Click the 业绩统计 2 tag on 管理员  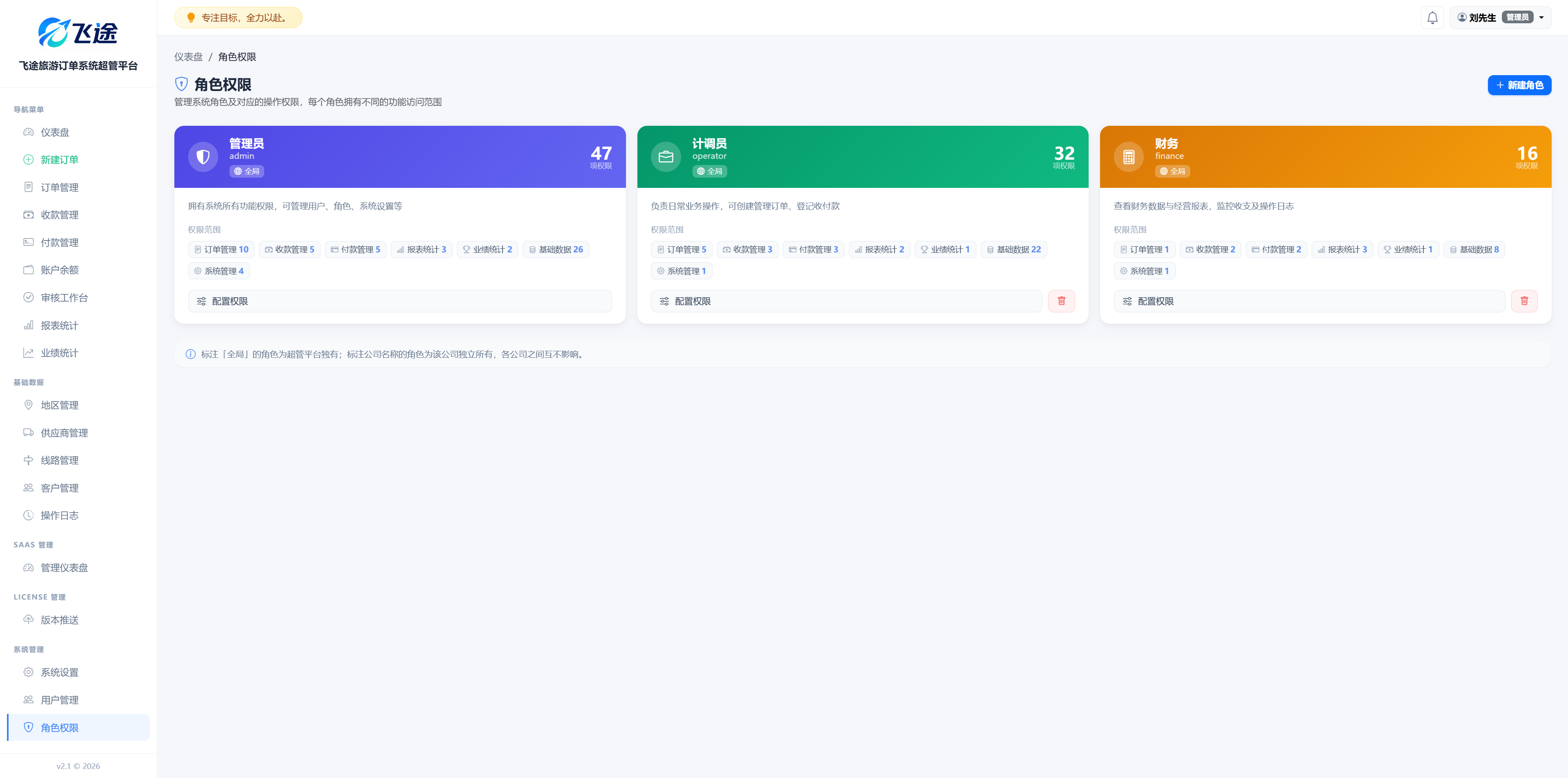488,250
